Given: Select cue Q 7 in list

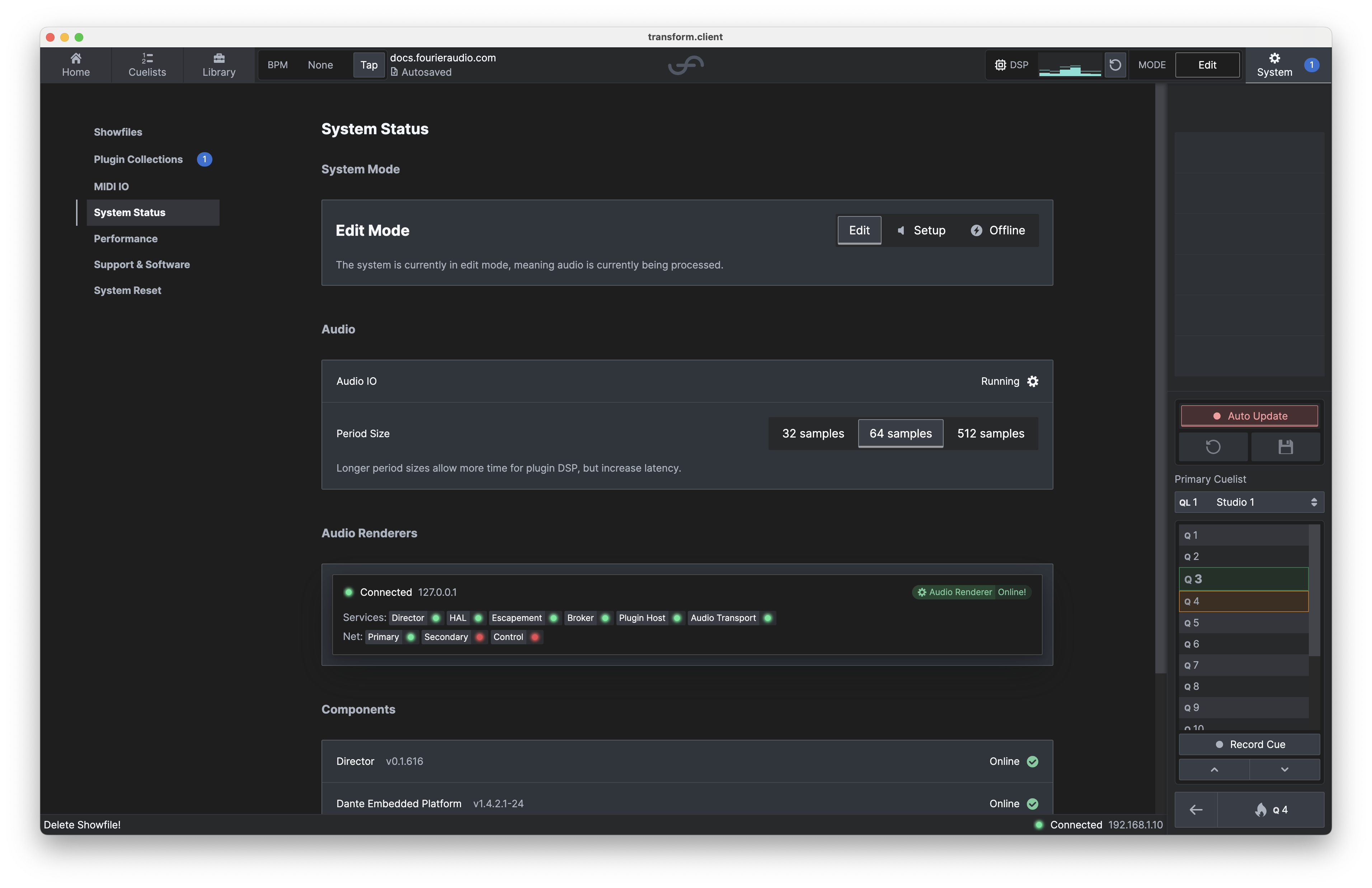Looking at the screenshot, I should pos(1243,665).
